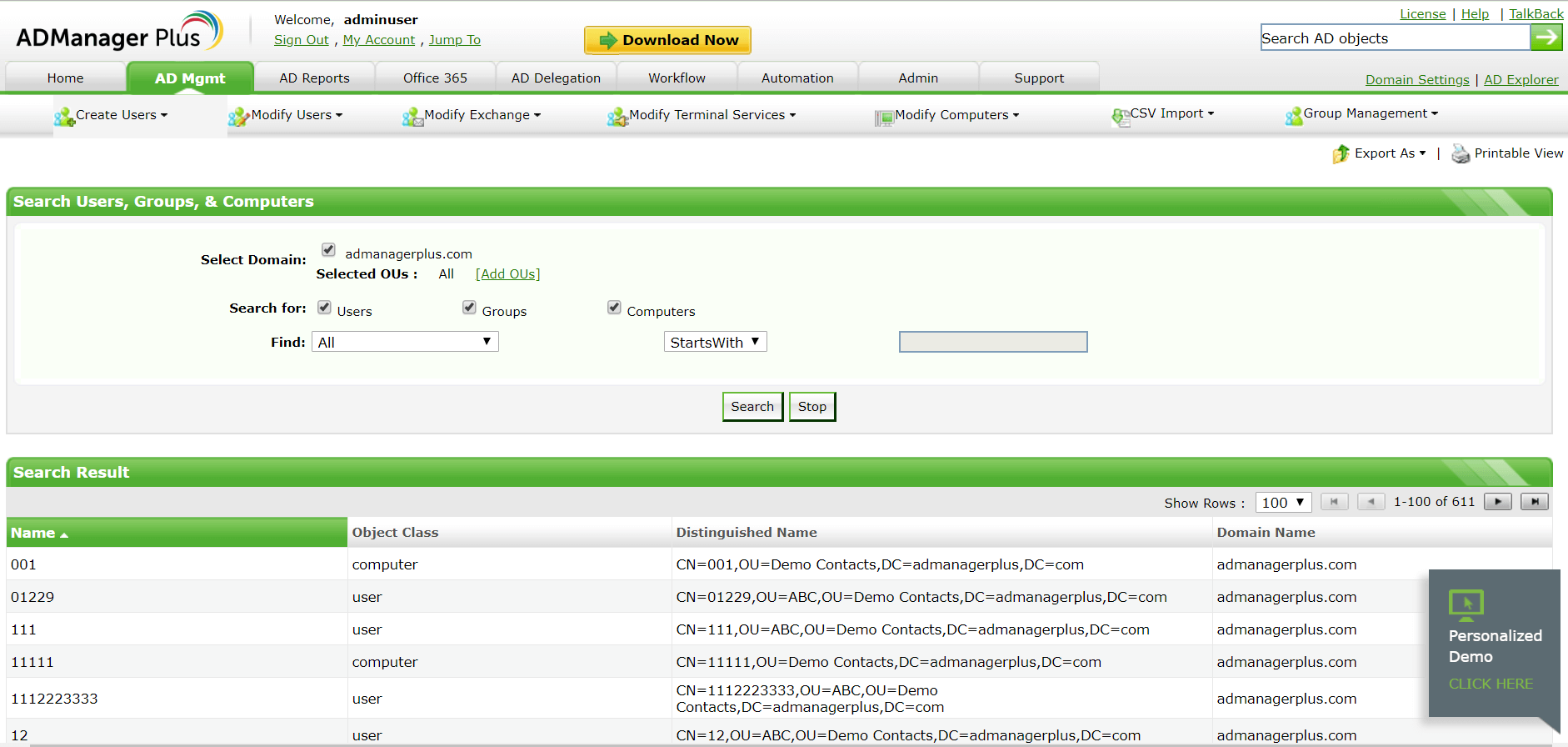
Task: Go to previous page of results
Action: pyautogui.click(x=1371, y=502)
